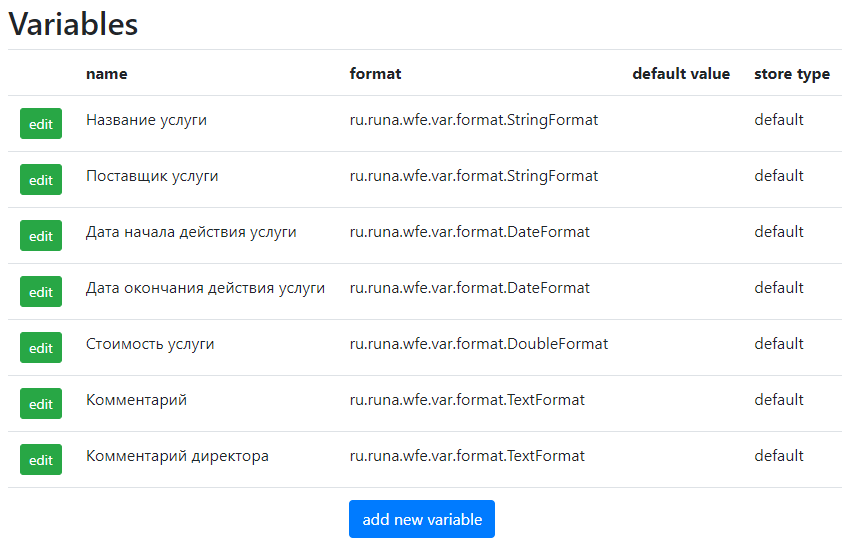The height and width of the screenshot is (549, 842).
Task: Edit Дата окончания действия услуги variable
Action: point(41,291)
